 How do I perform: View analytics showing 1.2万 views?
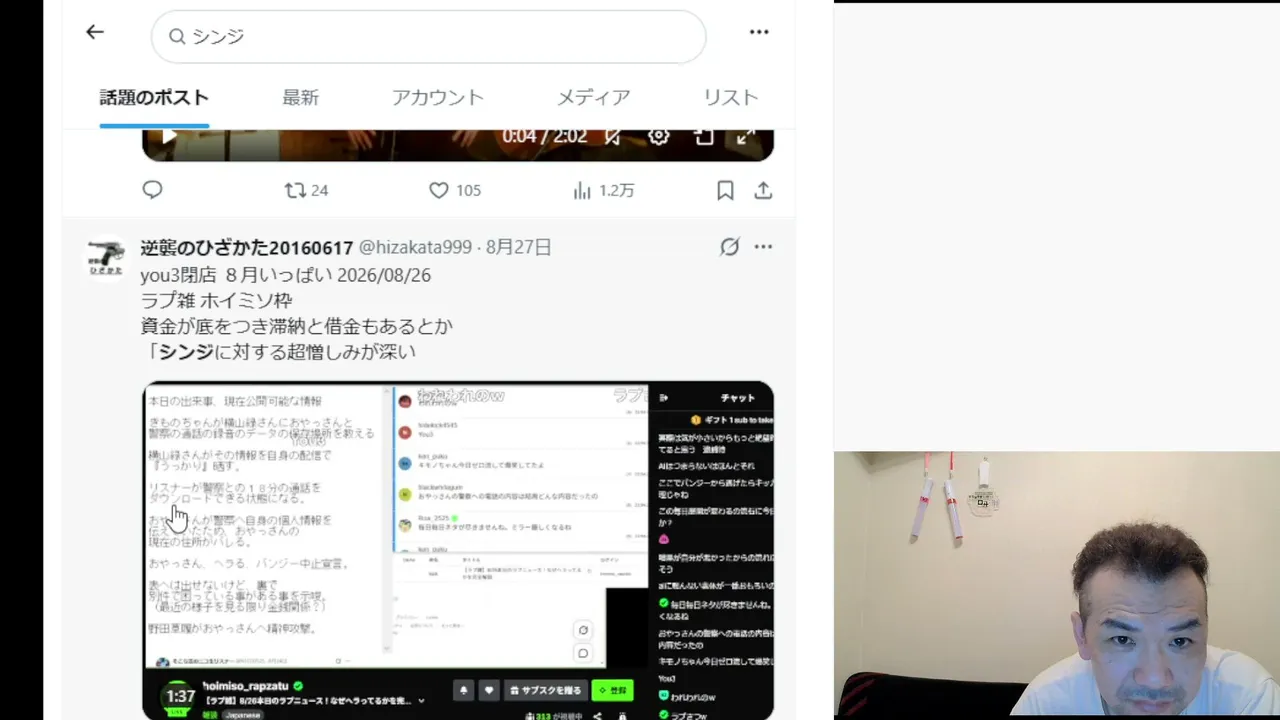(603, 190)
